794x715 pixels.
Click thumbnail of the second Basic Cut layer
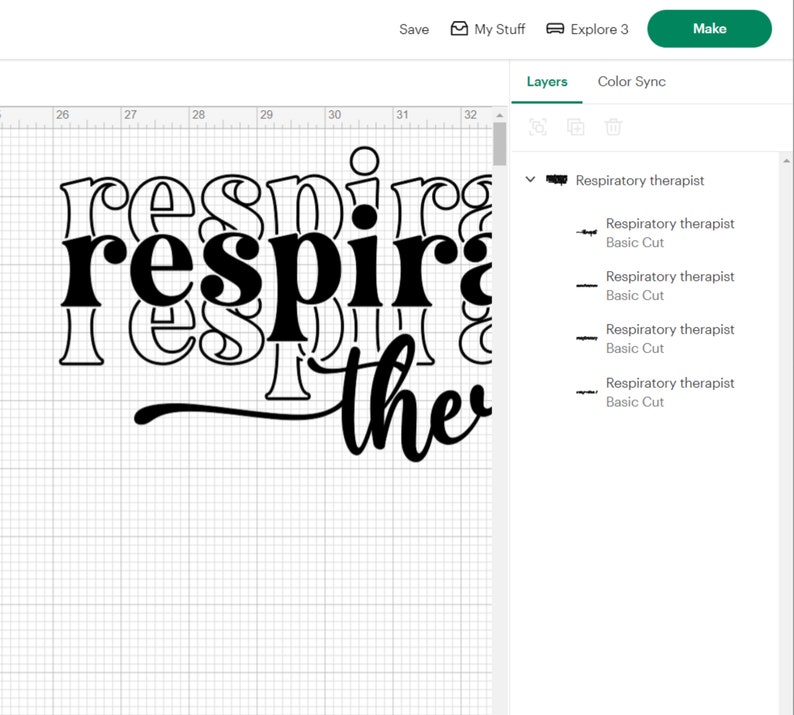click(x=587, y=286)
